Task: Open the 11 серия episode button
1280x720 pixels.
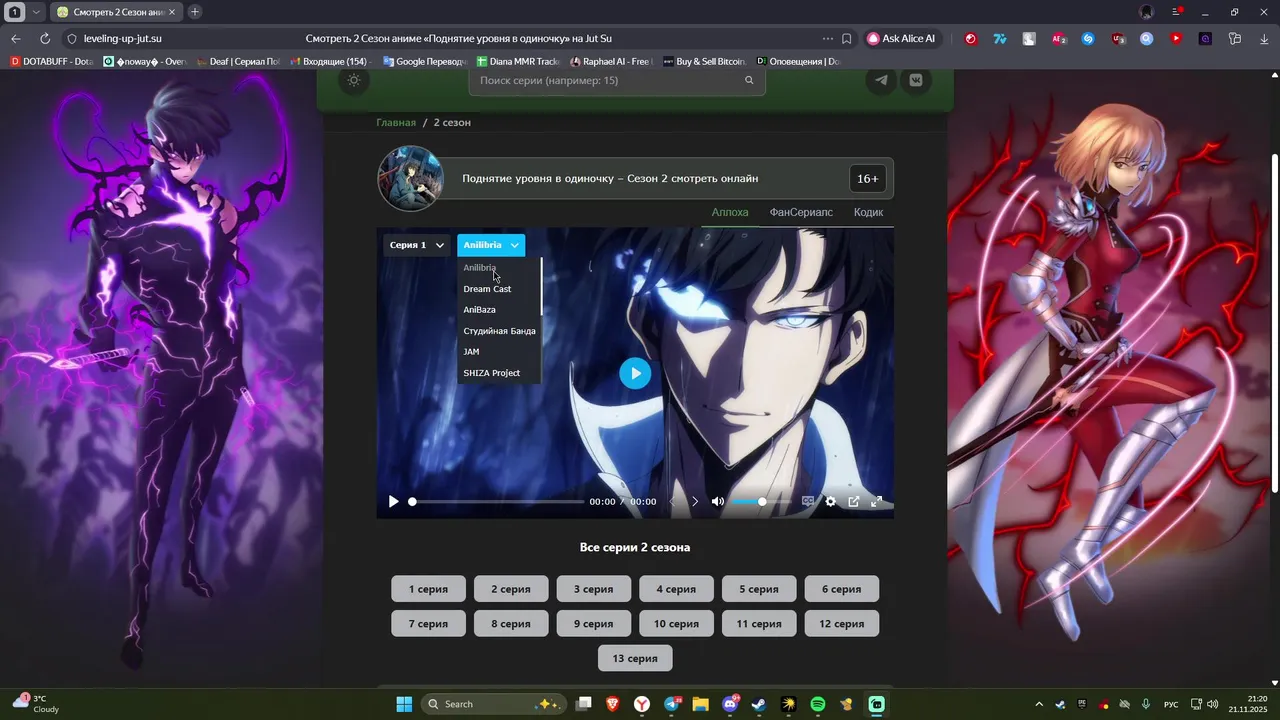Action: pos(759,623)
